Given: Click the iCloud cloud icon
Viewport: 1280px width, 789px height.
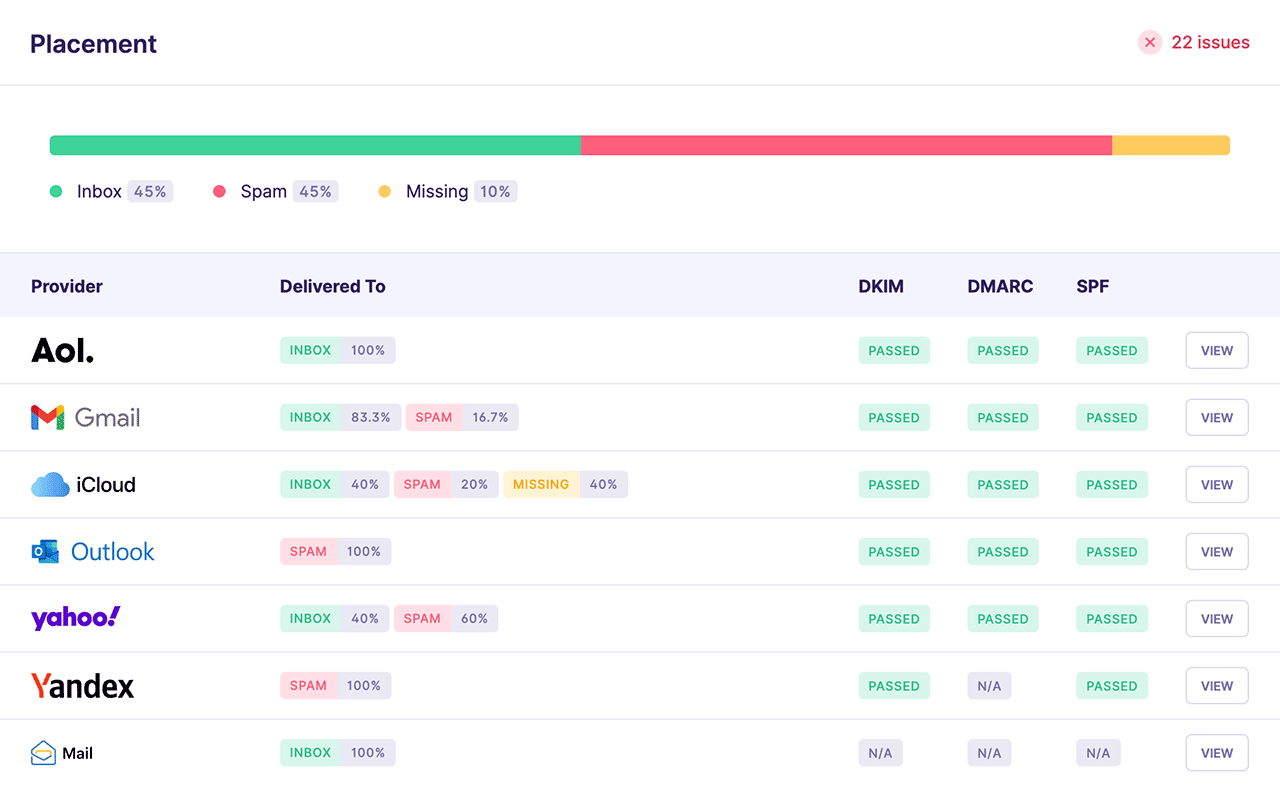Looking at the screenshot, I should (50, 485).
